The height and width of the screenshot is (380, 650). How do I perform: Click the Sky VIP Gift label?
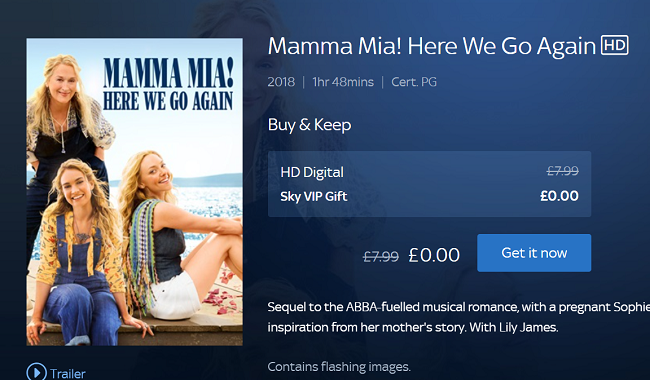314,196
